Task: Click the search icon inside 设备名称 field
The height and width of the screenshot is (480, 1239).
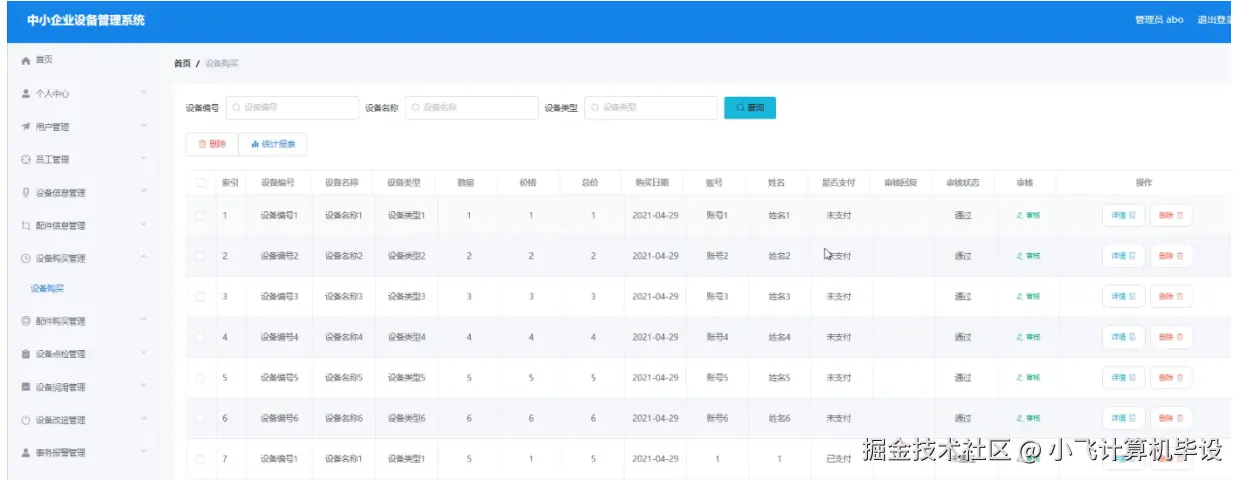Action: pos(416,107)
